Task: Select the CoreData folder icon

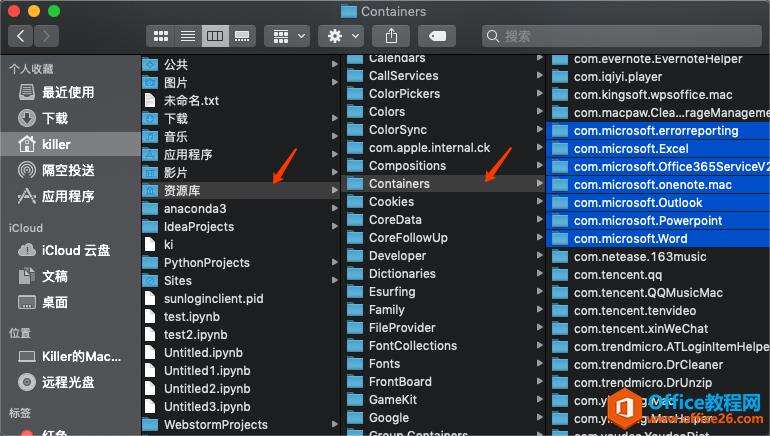Action: click(x=355, y=219)
